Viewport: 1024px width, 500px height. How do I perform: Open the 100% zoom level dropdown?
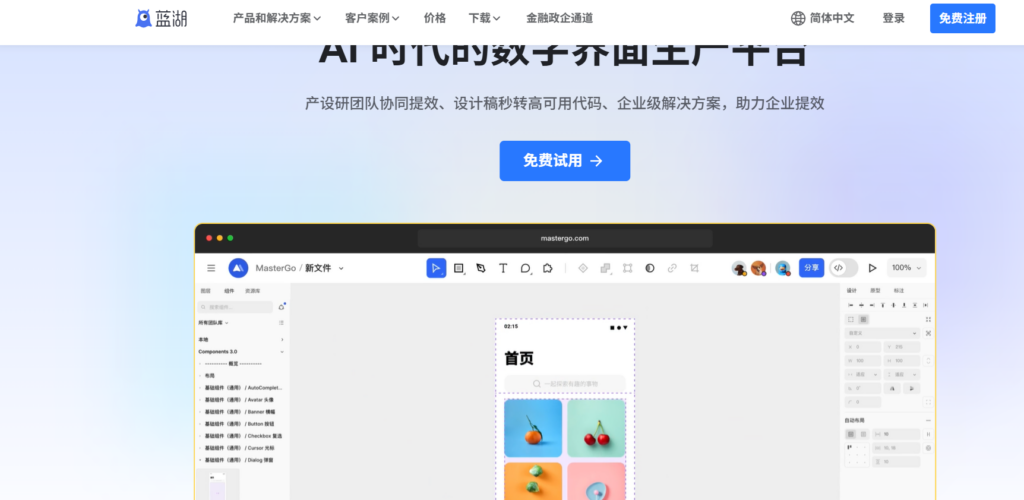click(907, 268)
